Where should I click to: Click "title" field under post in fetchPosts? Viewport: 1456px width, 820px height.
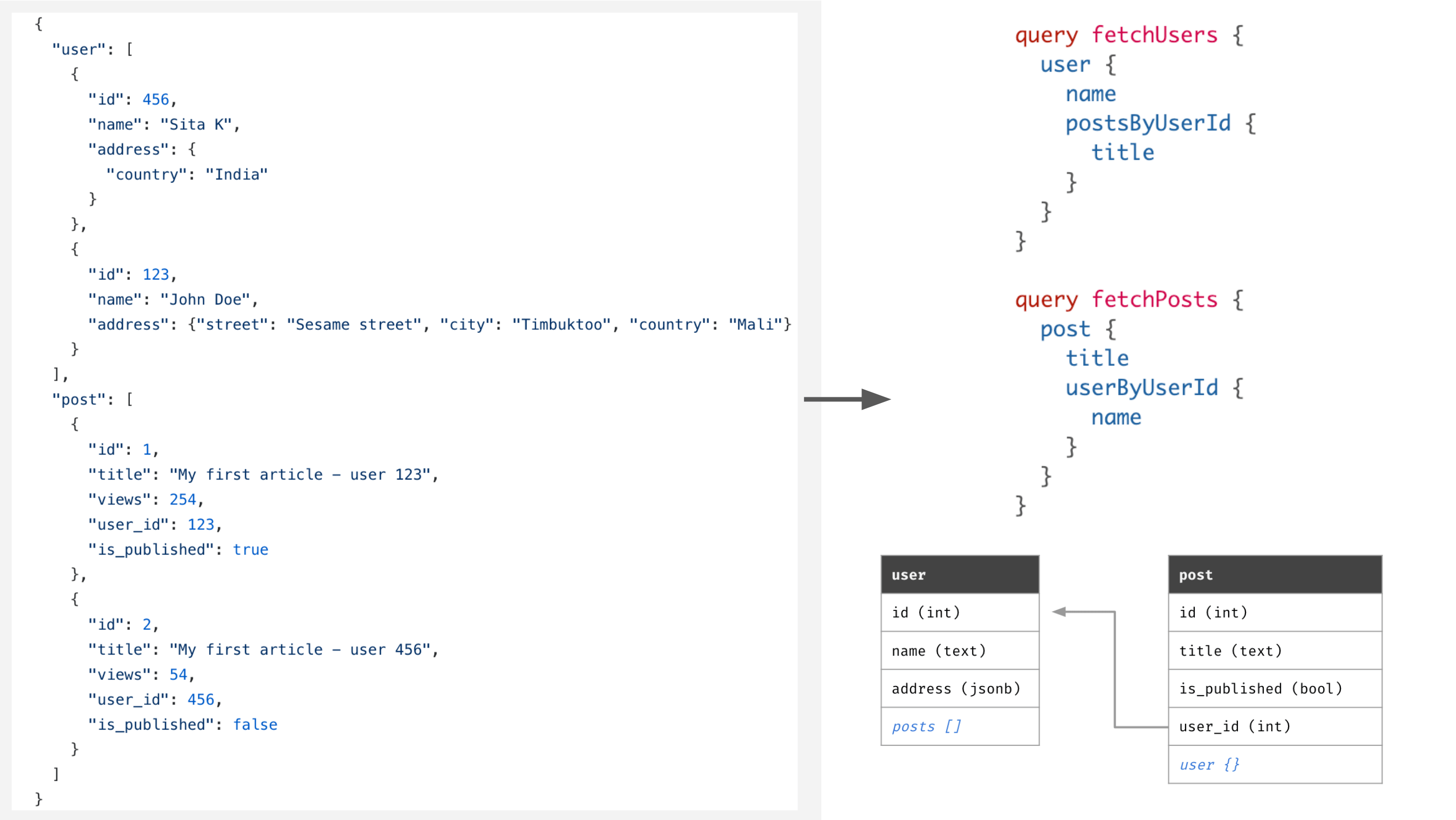pyautogui.click(x=1097, y=359)
